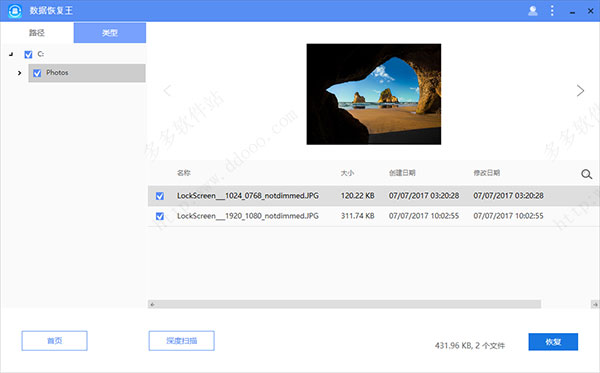Viewport: 600px width, 373px height.
Task: Open the three-dot more options menu
Action: click(x=552, y=11)
